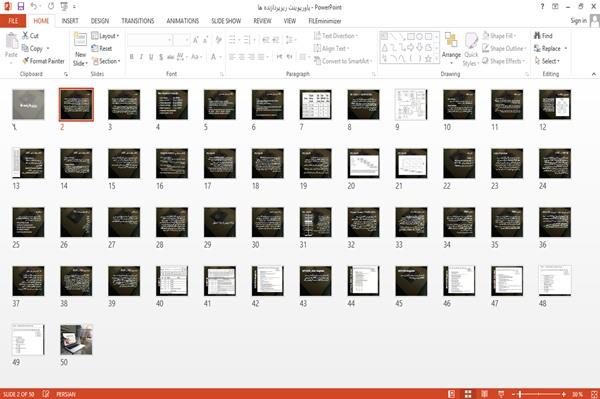Save the presentation using the floppy disk icon
600x399 pixels.
click(21, 7)
